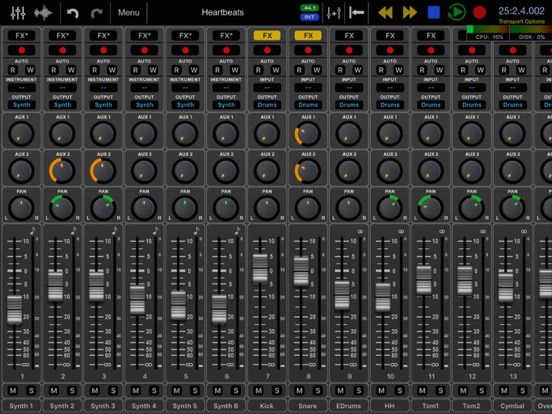Select the HH track name
This screenshot has height=414, width=552.
pyautogui.click(x=389, y=406)
